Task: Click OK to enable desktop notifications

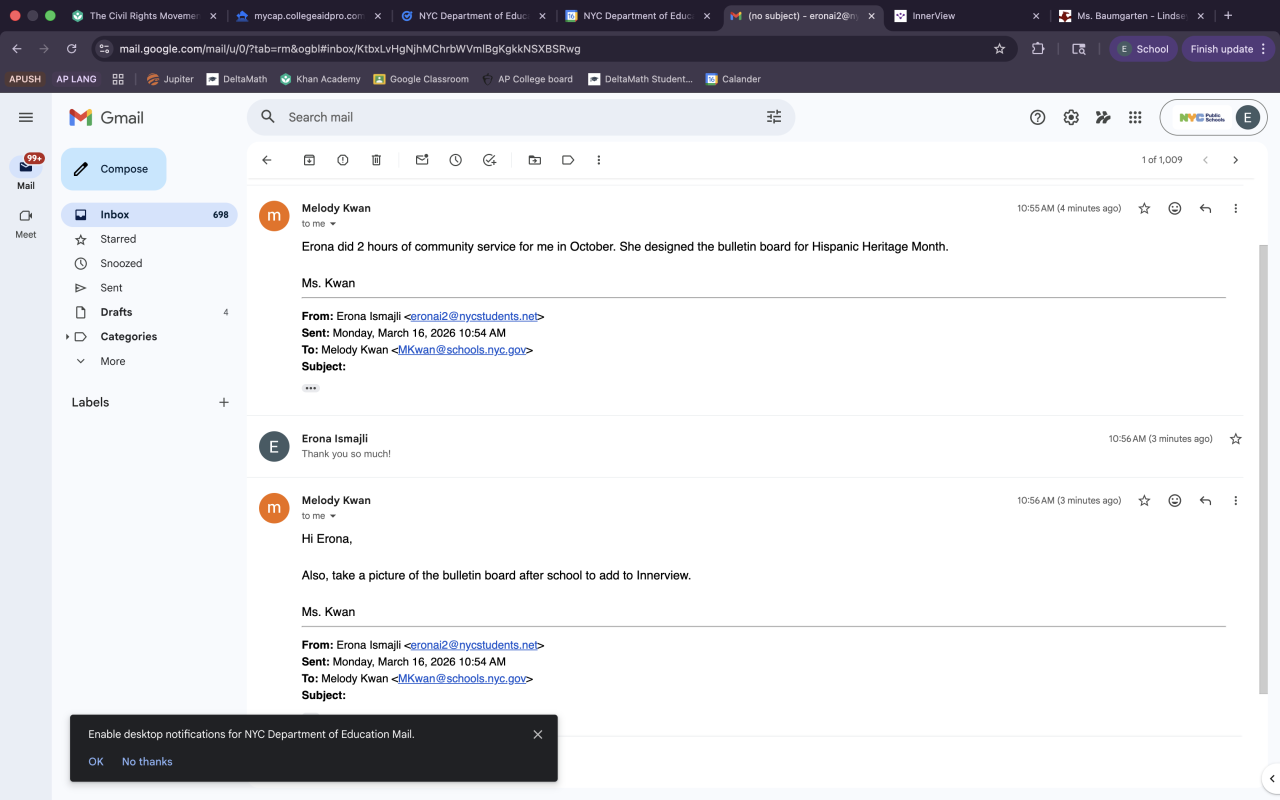Action: coord(96,762)
